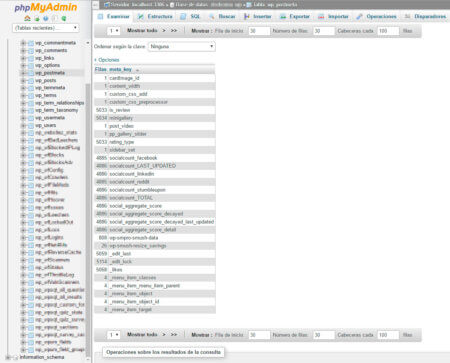Open the SQL tab
This screenshot has width=450, height=363.
point(191,16)
